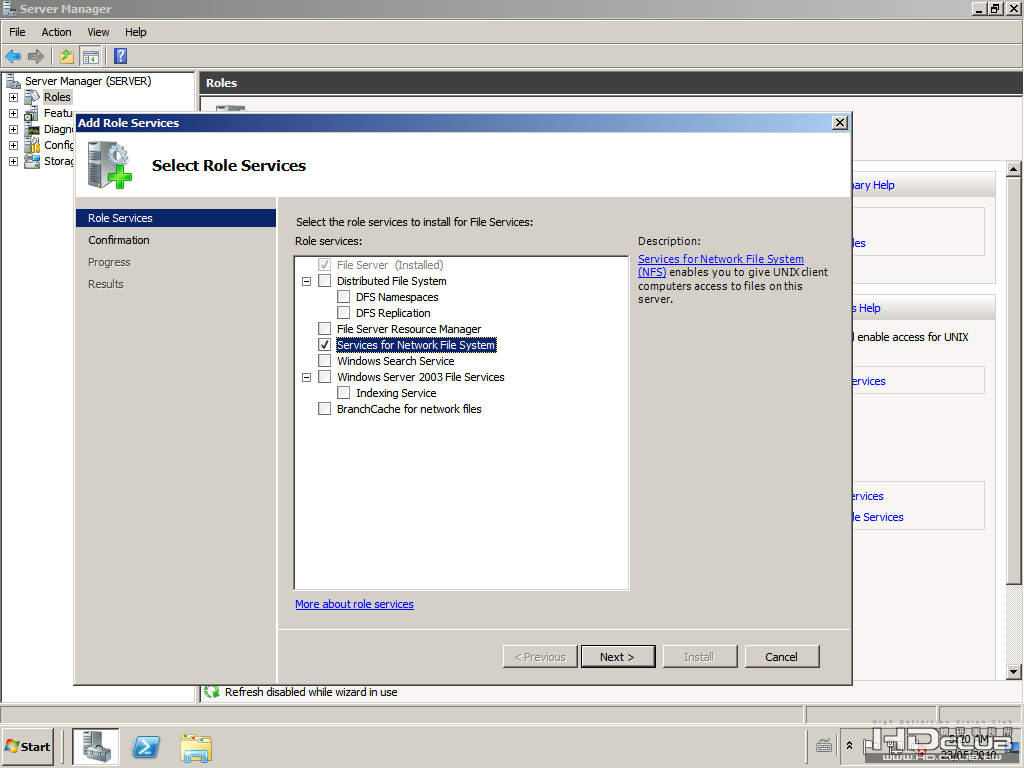This screenshot has height=768, width=1024.
Task: Open Server Manager from the taskbar
Action: coord(95,746)
